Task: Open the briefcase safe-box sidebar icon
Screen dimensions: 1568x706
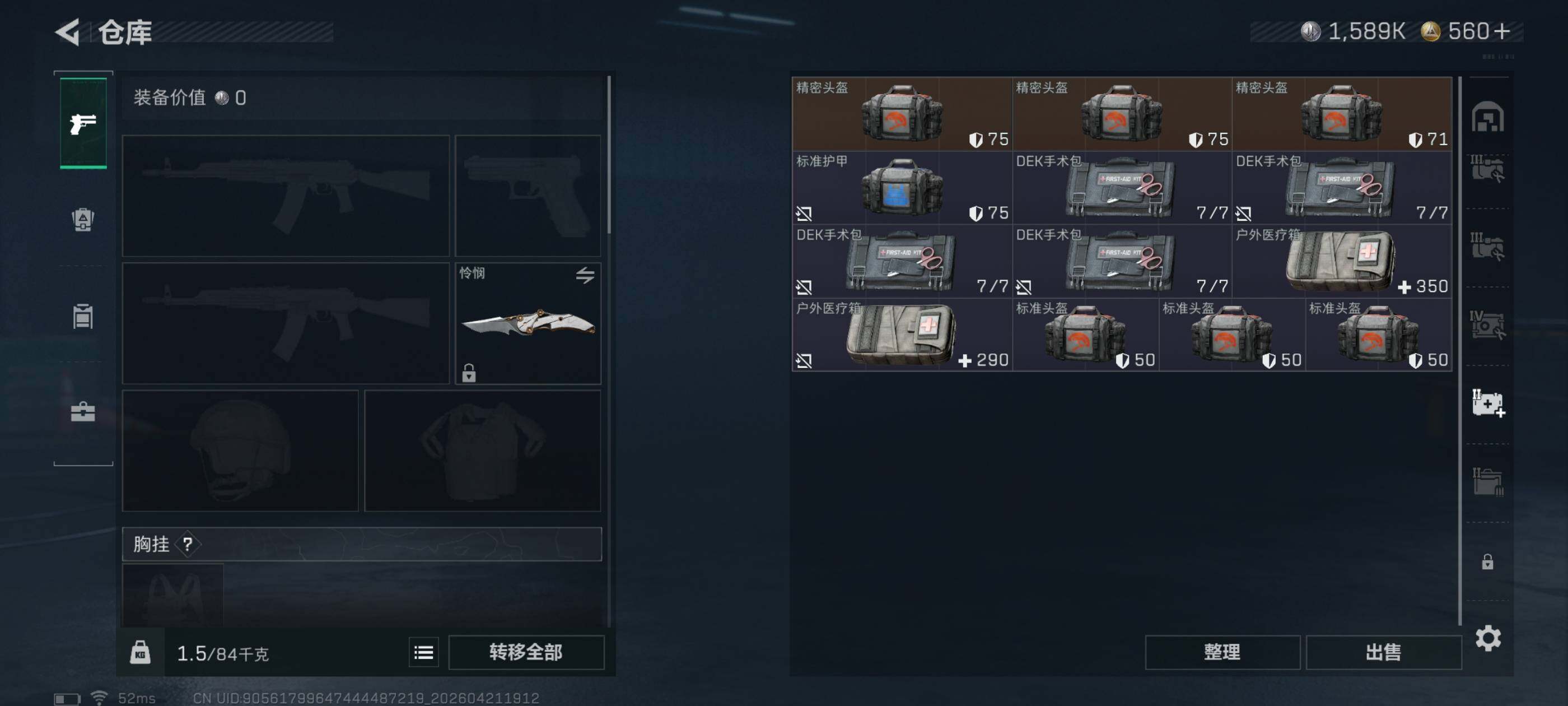Action: coord(83,412)
